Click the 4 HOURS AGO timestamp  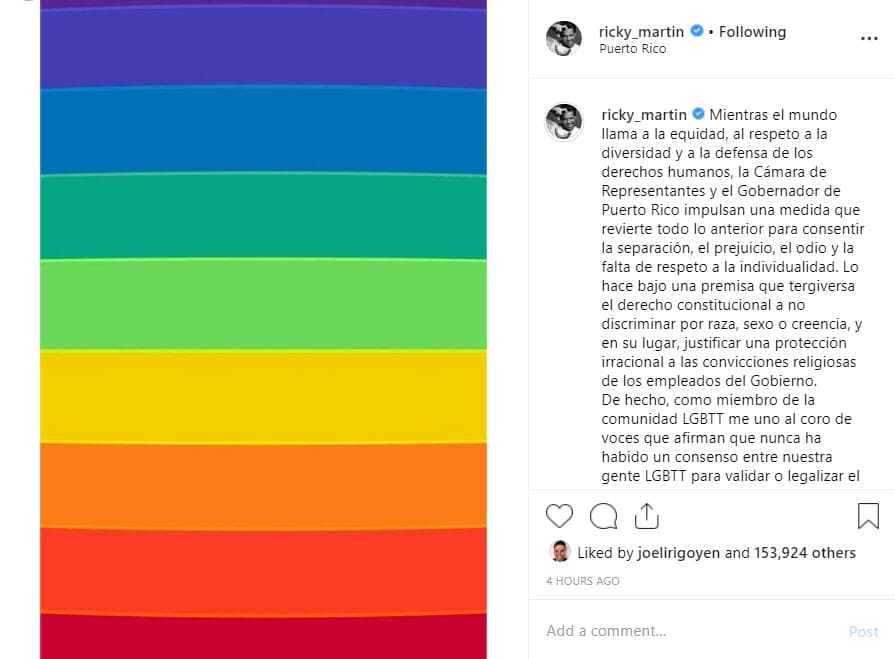click(583, 581)
